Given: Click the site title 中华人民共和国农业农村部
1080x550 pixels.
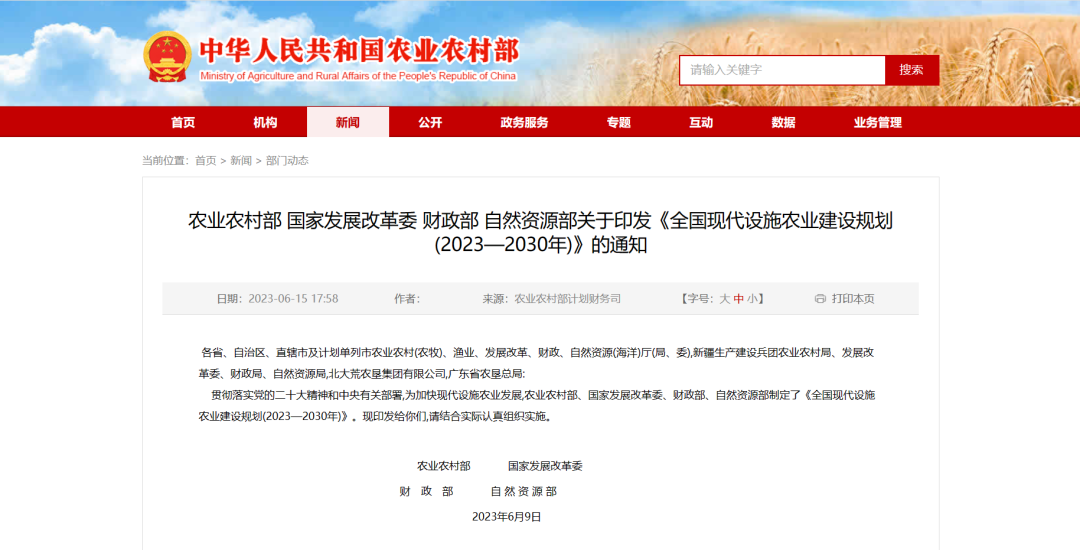Looking at the screenshot, I should (x=359, y=51).
